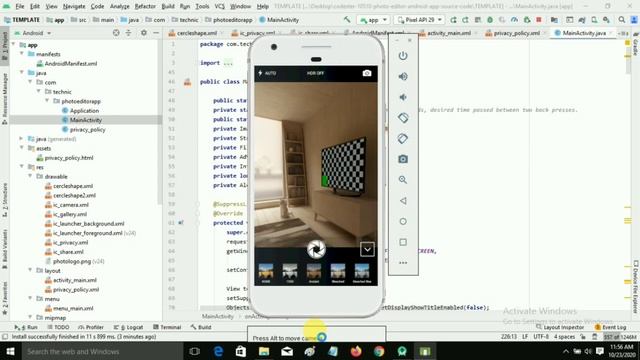The height and width of the screenshot is (360, 640).
Task: Collapse the res folder
Action: [x=22, y=167]
